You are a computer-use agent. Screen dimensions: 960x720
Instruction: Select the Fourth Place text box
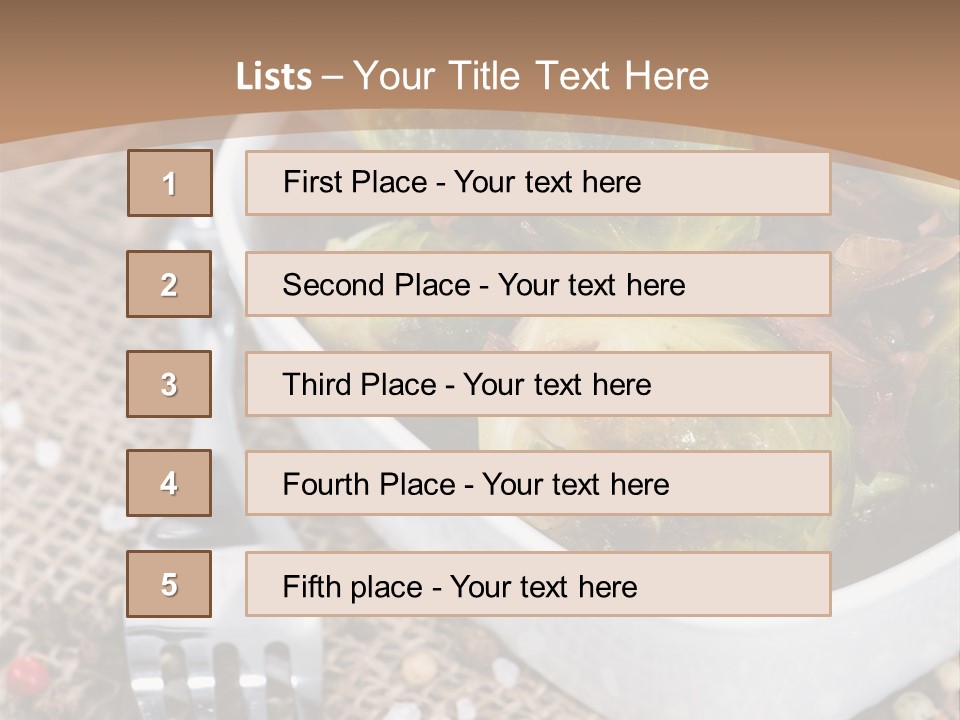pyautogui.click(x=538, y=483)
